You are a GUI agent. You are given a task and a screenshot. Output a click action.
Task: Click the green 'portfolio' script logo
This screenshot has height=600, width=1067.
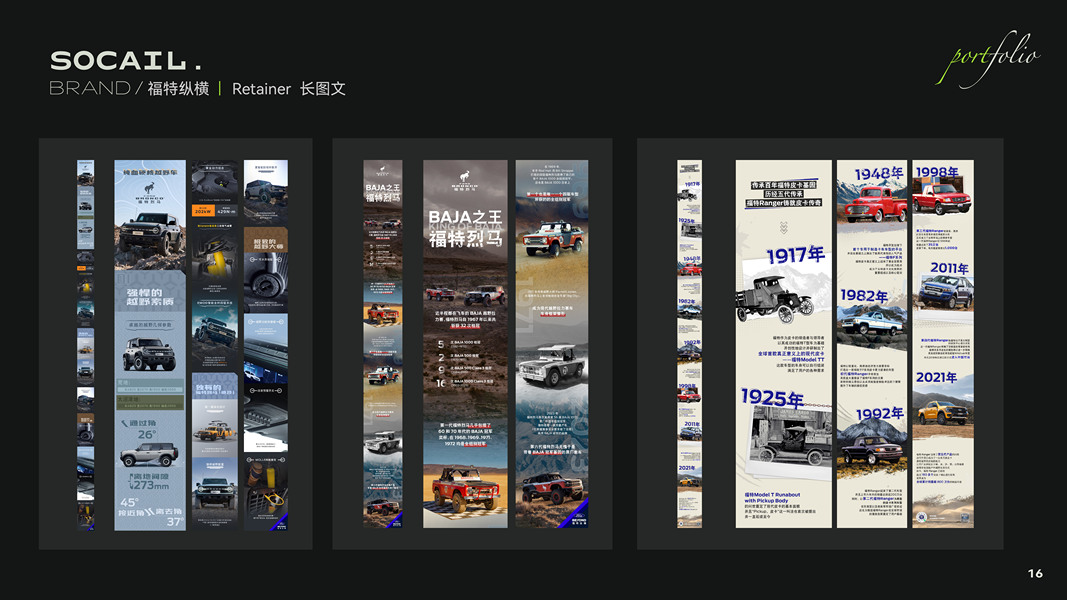tap(987, 58)
